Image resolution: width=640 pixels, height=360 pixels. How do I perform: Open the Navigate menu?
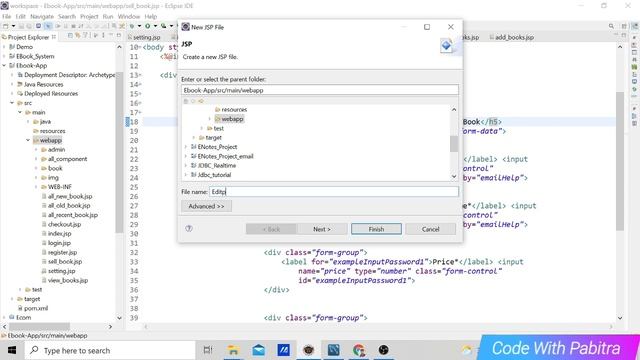pyautogui.click(x=42, y=16)
